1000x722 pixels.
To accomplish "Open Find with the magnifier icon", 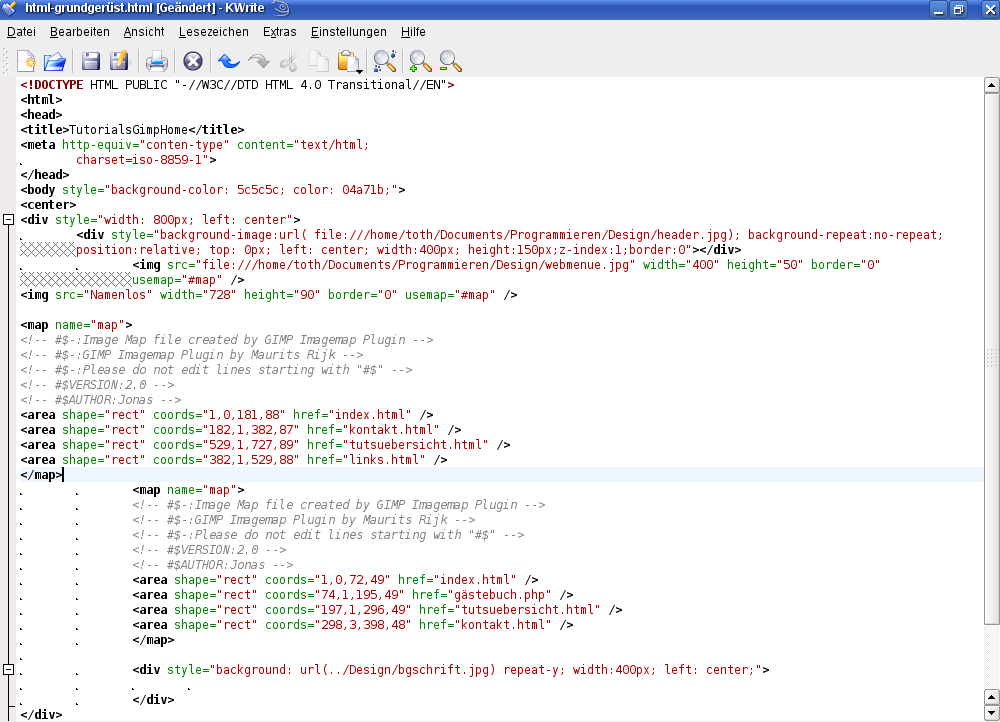I will tap(385, 61).
